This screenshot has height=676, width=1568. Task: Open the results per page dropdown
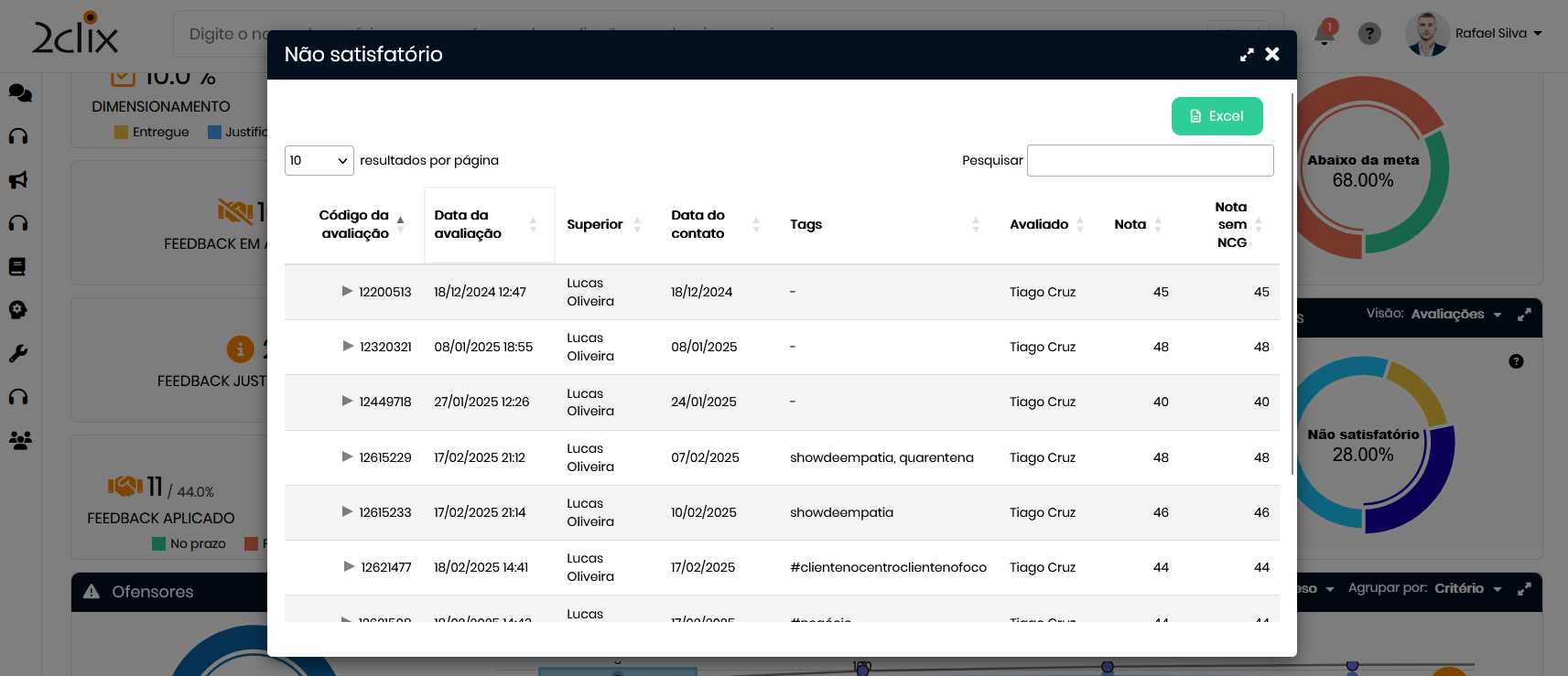319,160
